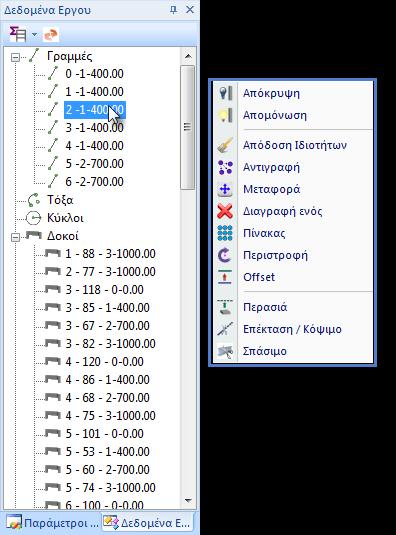396x535 pixels.
Task: Select beam 4 - 86 - 1-400.00
Action: coord(107,380)
